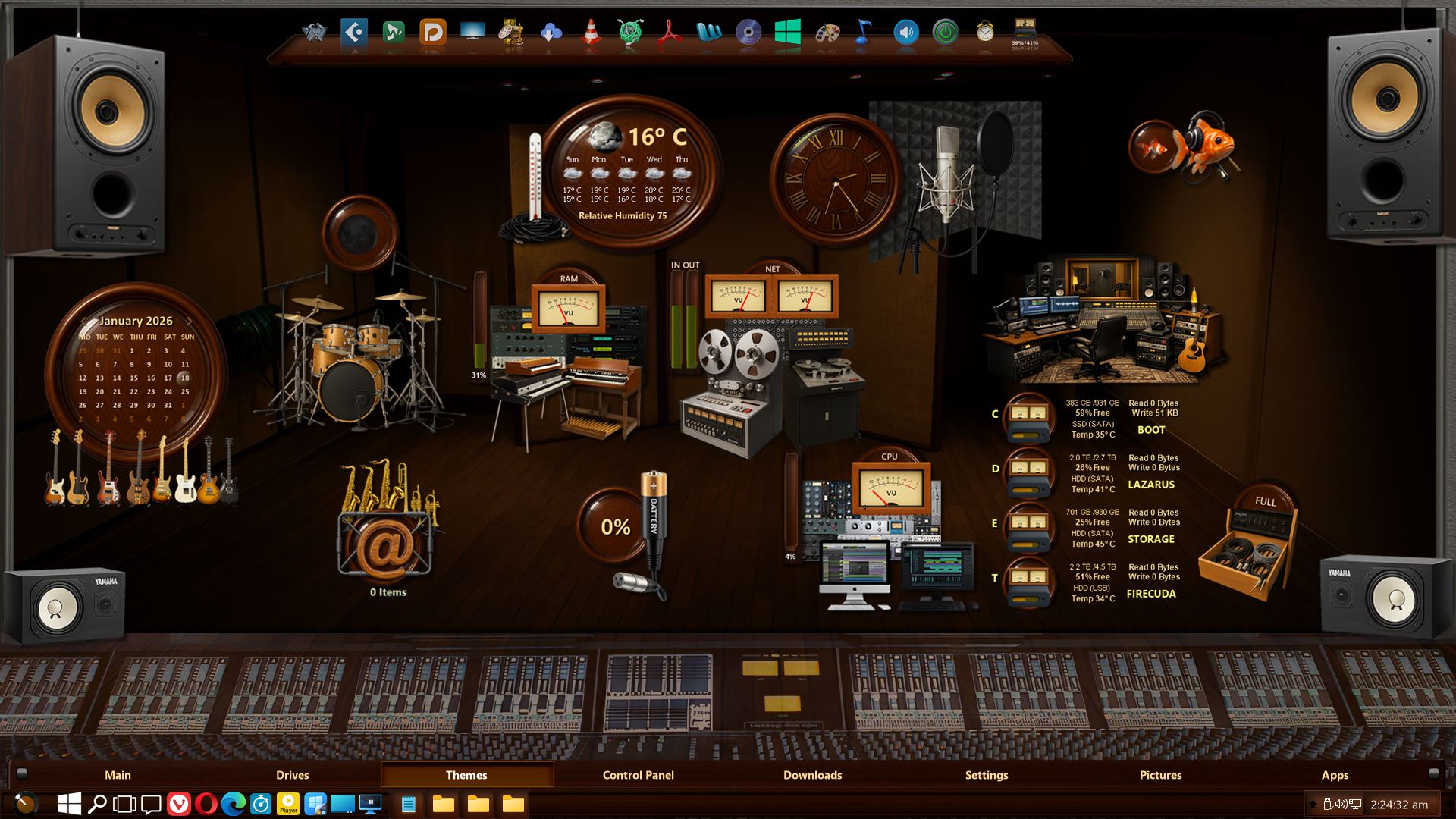Viewport: 1456px width, 819px height.
Task: Click the alarm clock dock icon
Action: click(984, 33)
